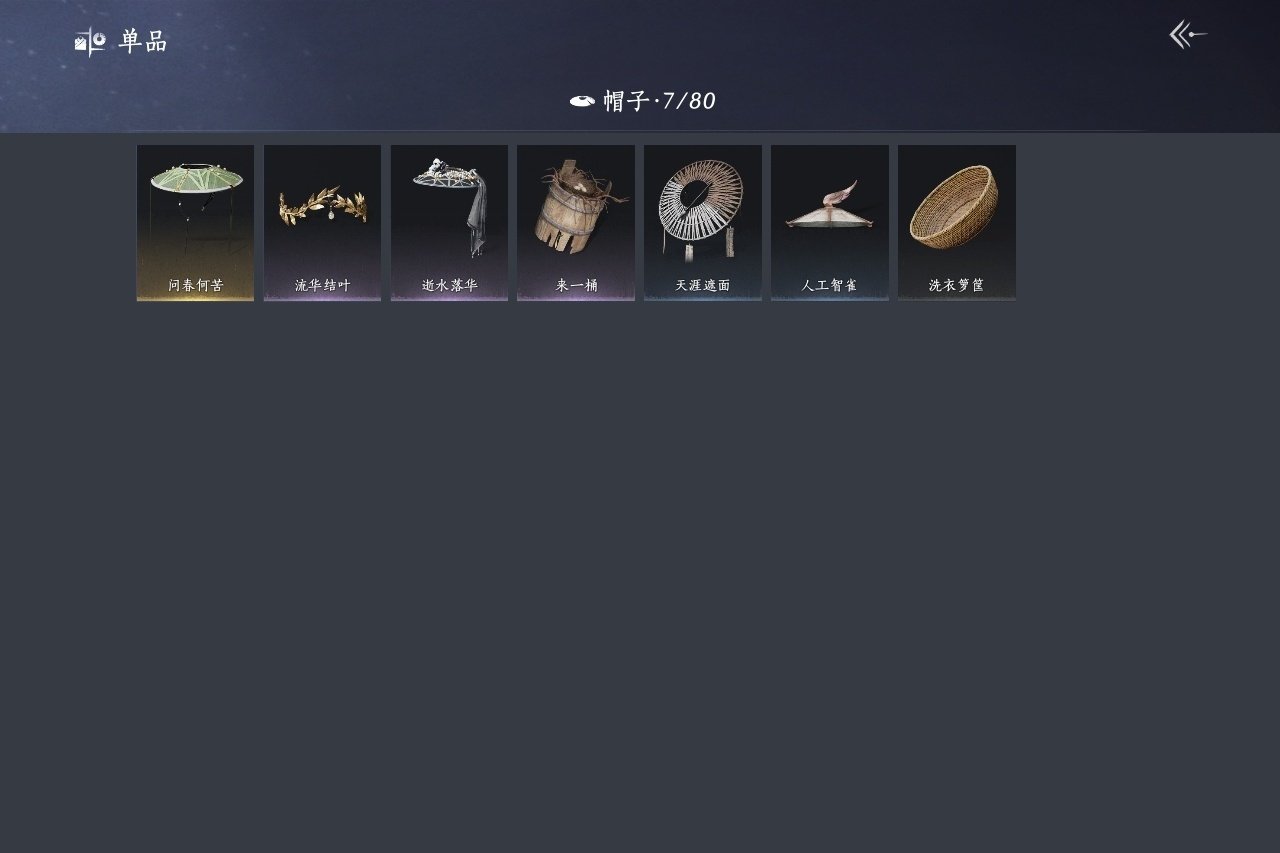Pick the 逝水落华 name label
Viewport: 1280px width, 853px height.
point(450,285)
